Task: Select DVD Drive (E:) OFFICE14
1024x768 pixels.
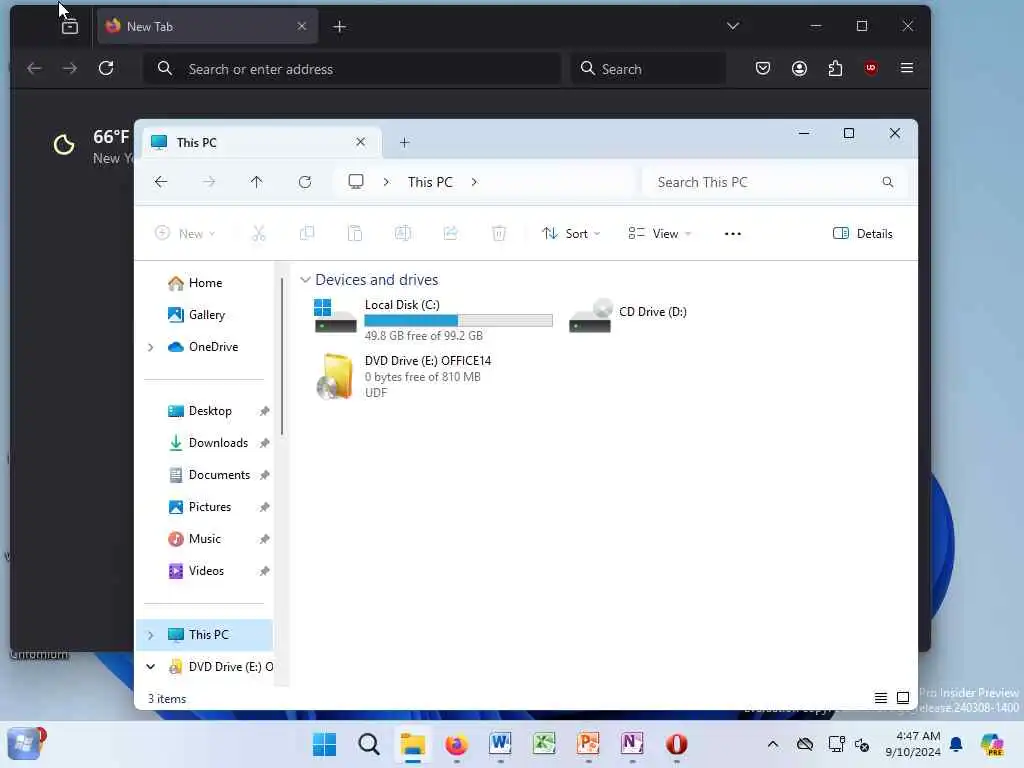Action: pyautogui.click(x=404, y=377)
